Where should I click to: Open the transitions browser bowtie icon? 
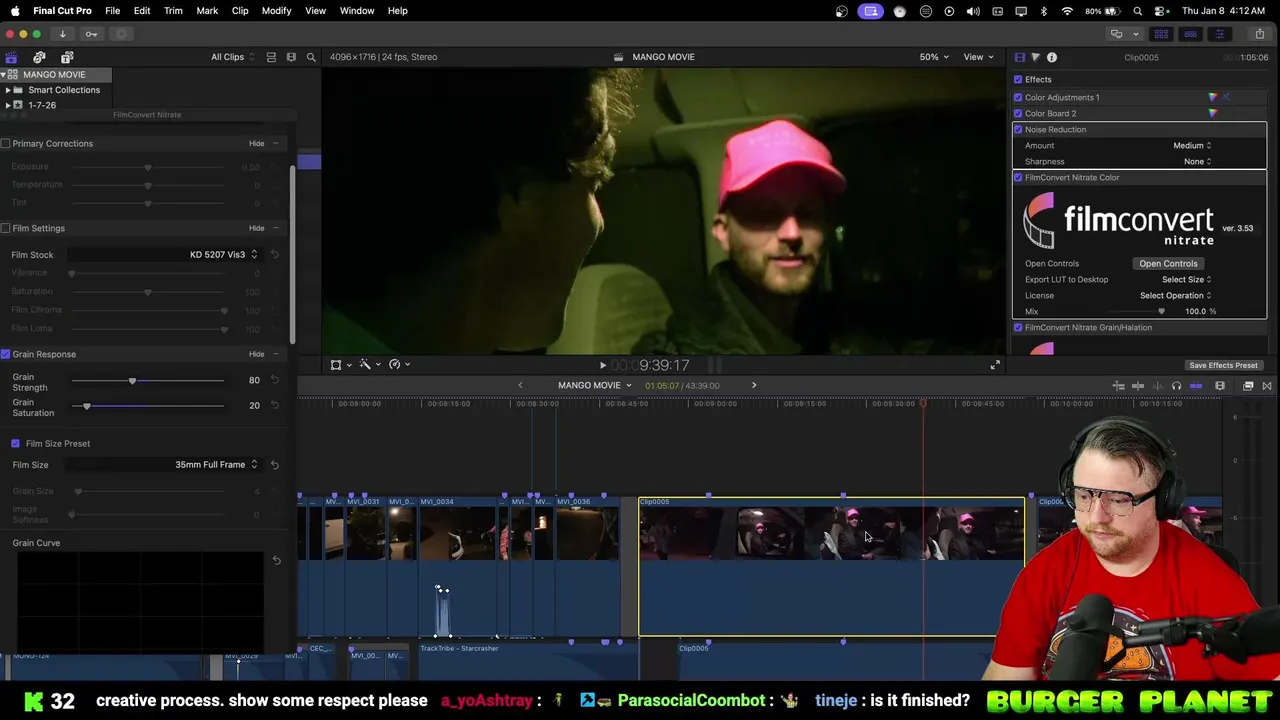coord(1267,386)
